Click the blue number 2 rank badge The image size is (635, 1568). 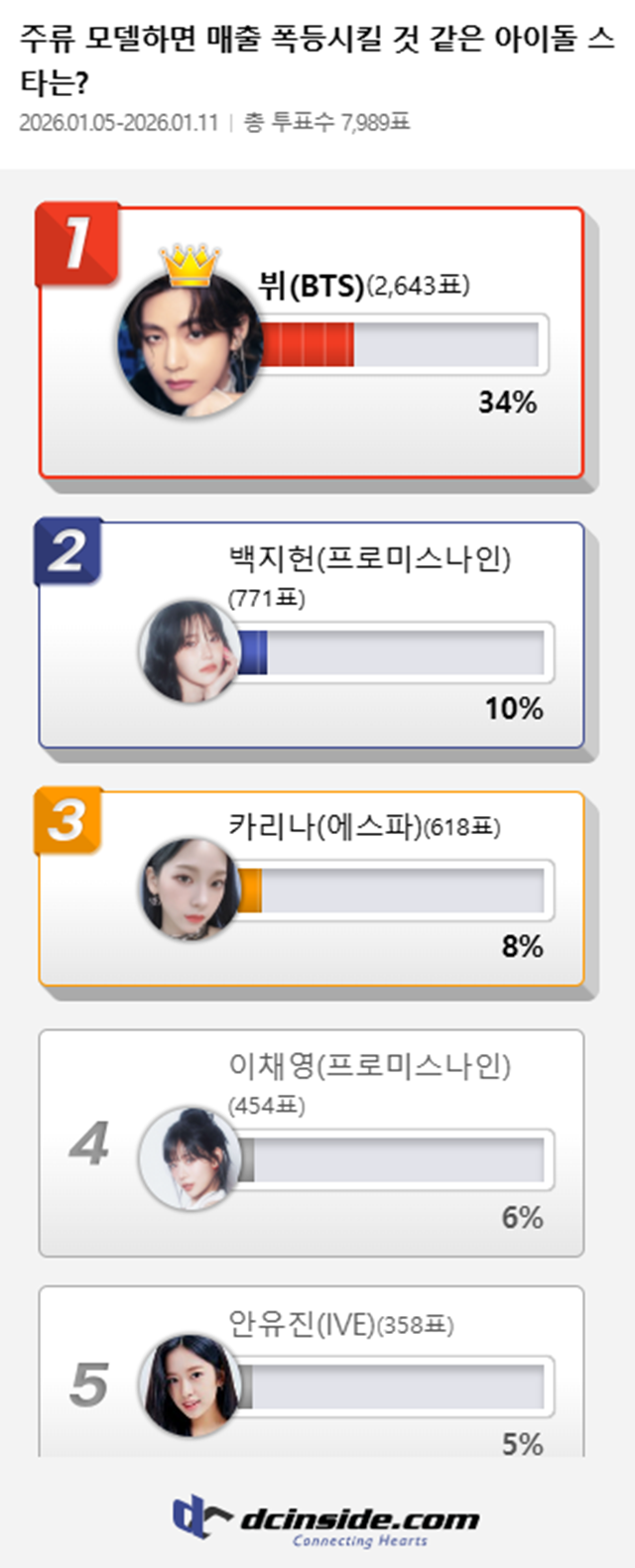click(x=67, y=550)
